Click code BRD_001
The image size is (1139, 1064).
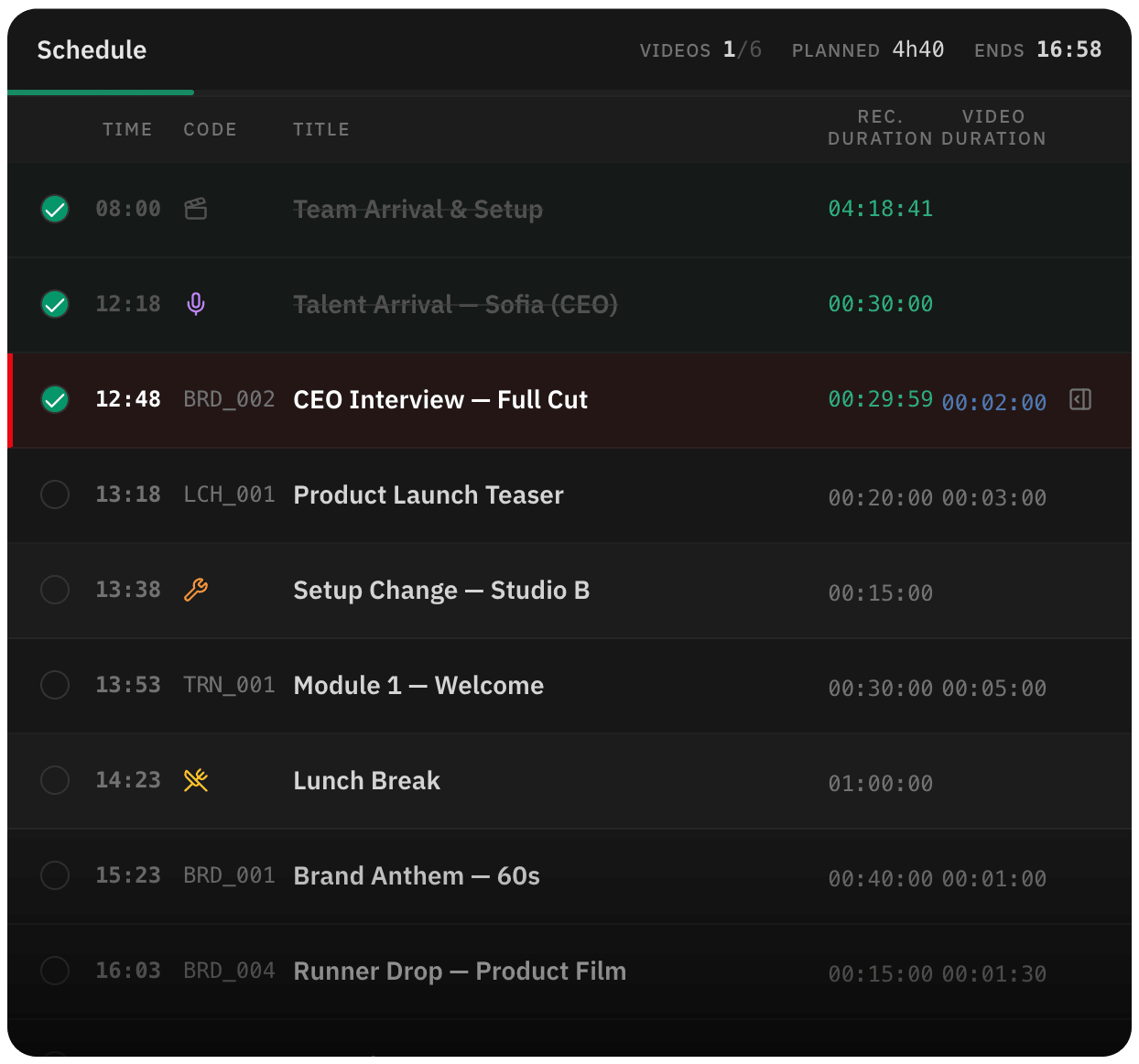(229, 875)
